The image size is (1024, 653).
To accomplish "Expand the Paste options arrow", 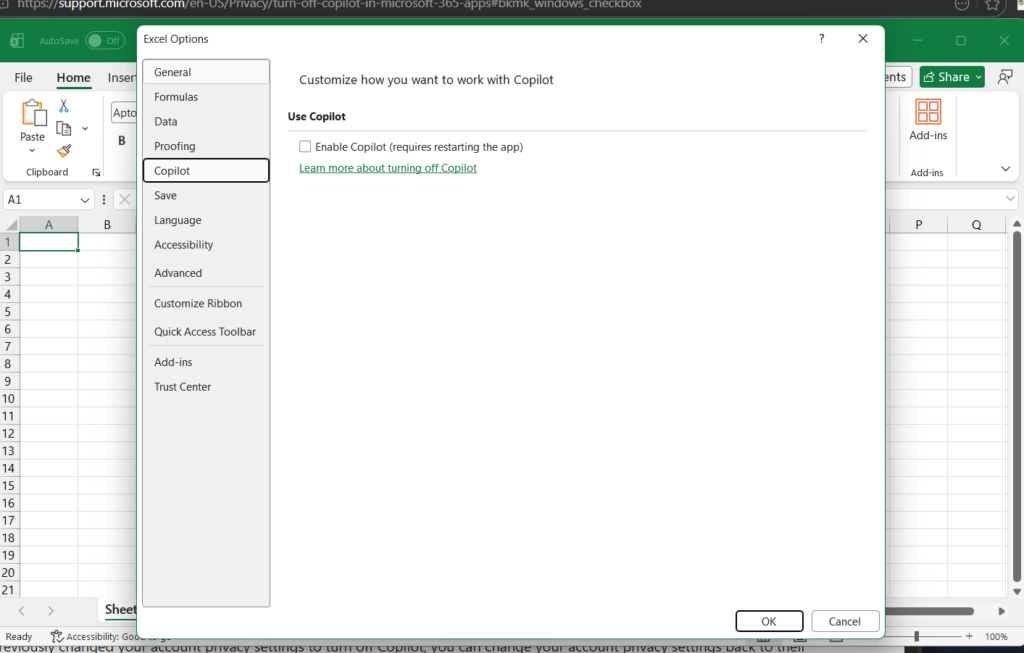I will pyautogui.click(x=32, y=151).
